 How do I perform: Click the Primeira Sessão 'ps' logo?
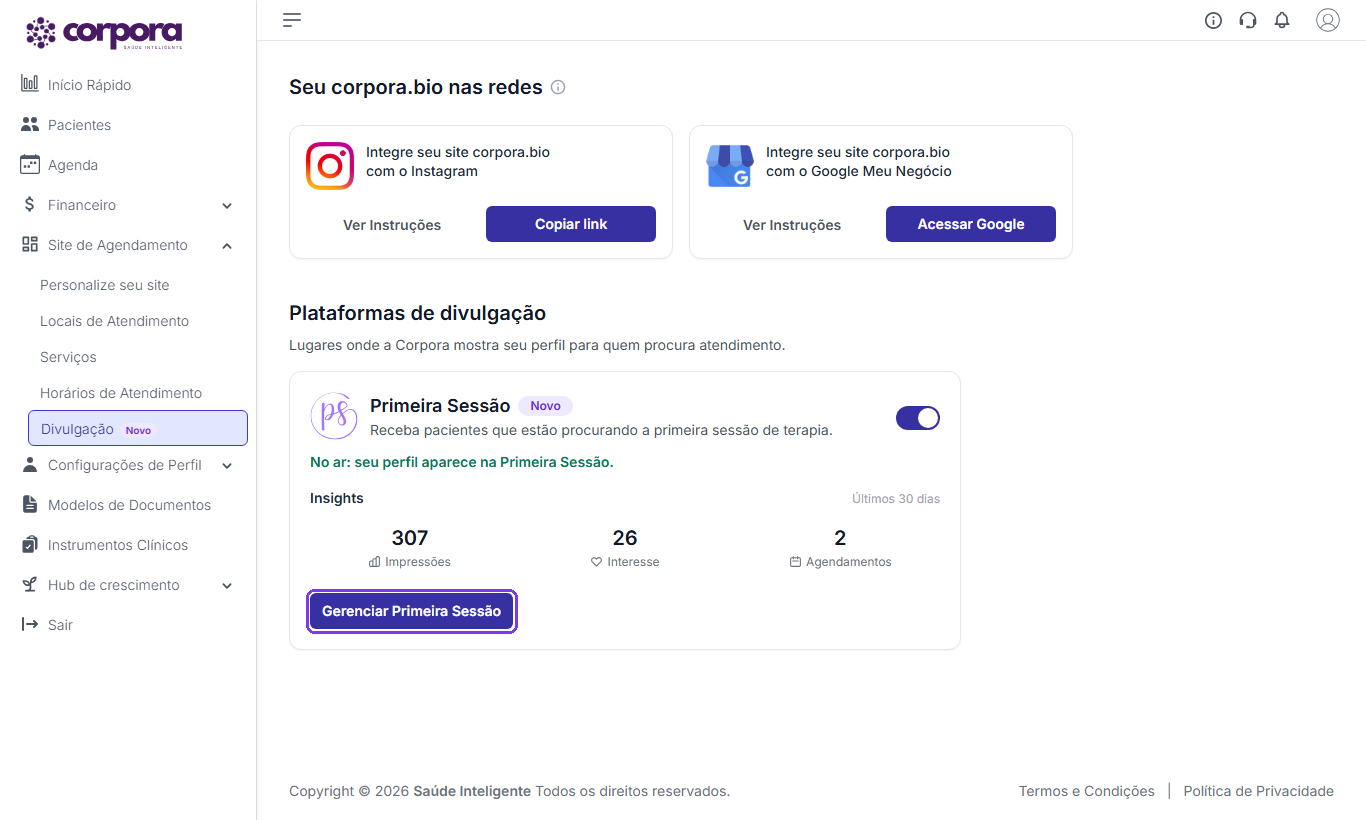pyautogui.click(x=334, y=416)
